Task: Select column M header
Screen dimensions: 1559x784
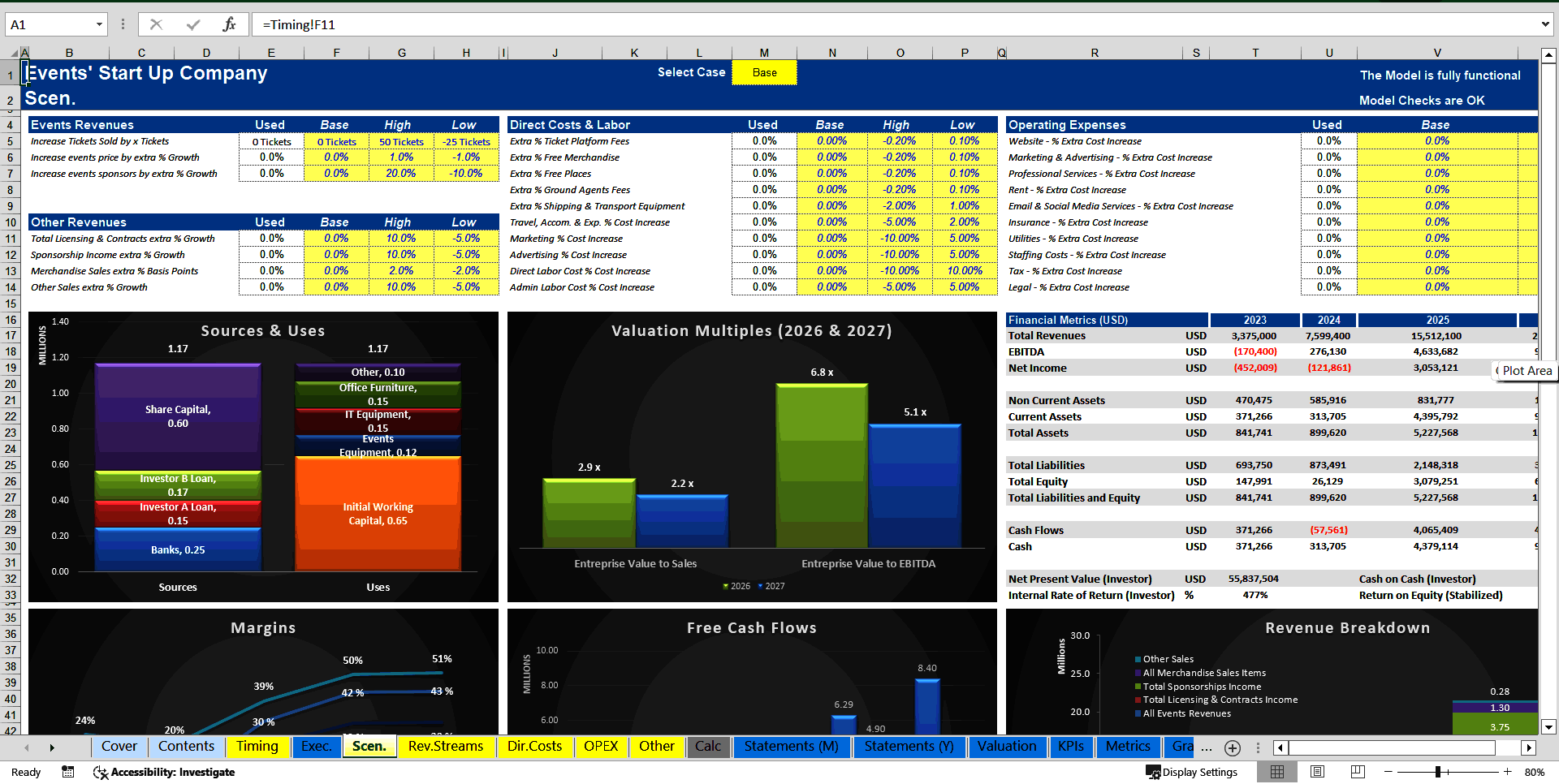Action: pyautogui.click(x=764, y=53)
